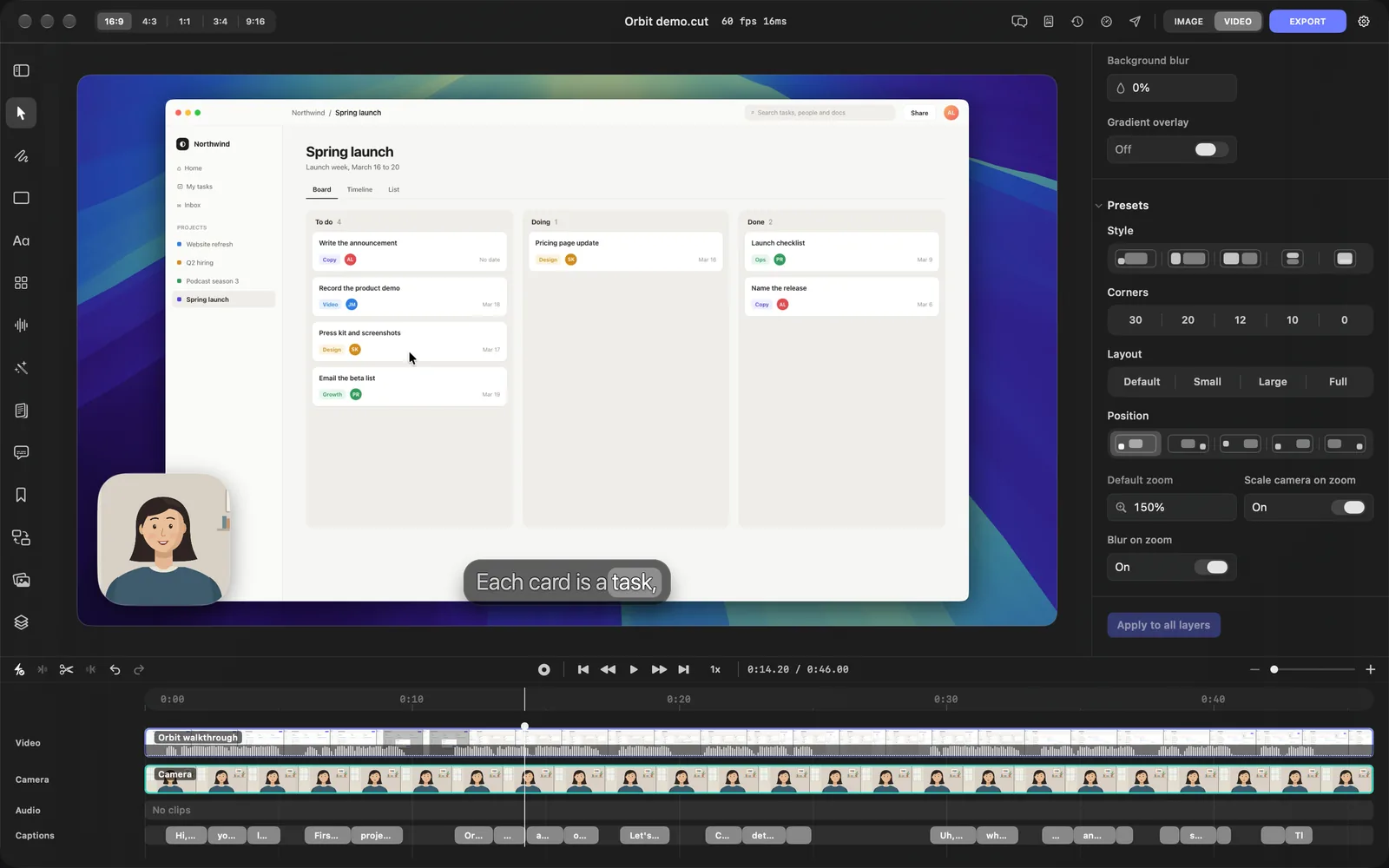Set corners radius to 30
The height and width of the screenshot is (868, 1389).
[x=1136, y=320]
